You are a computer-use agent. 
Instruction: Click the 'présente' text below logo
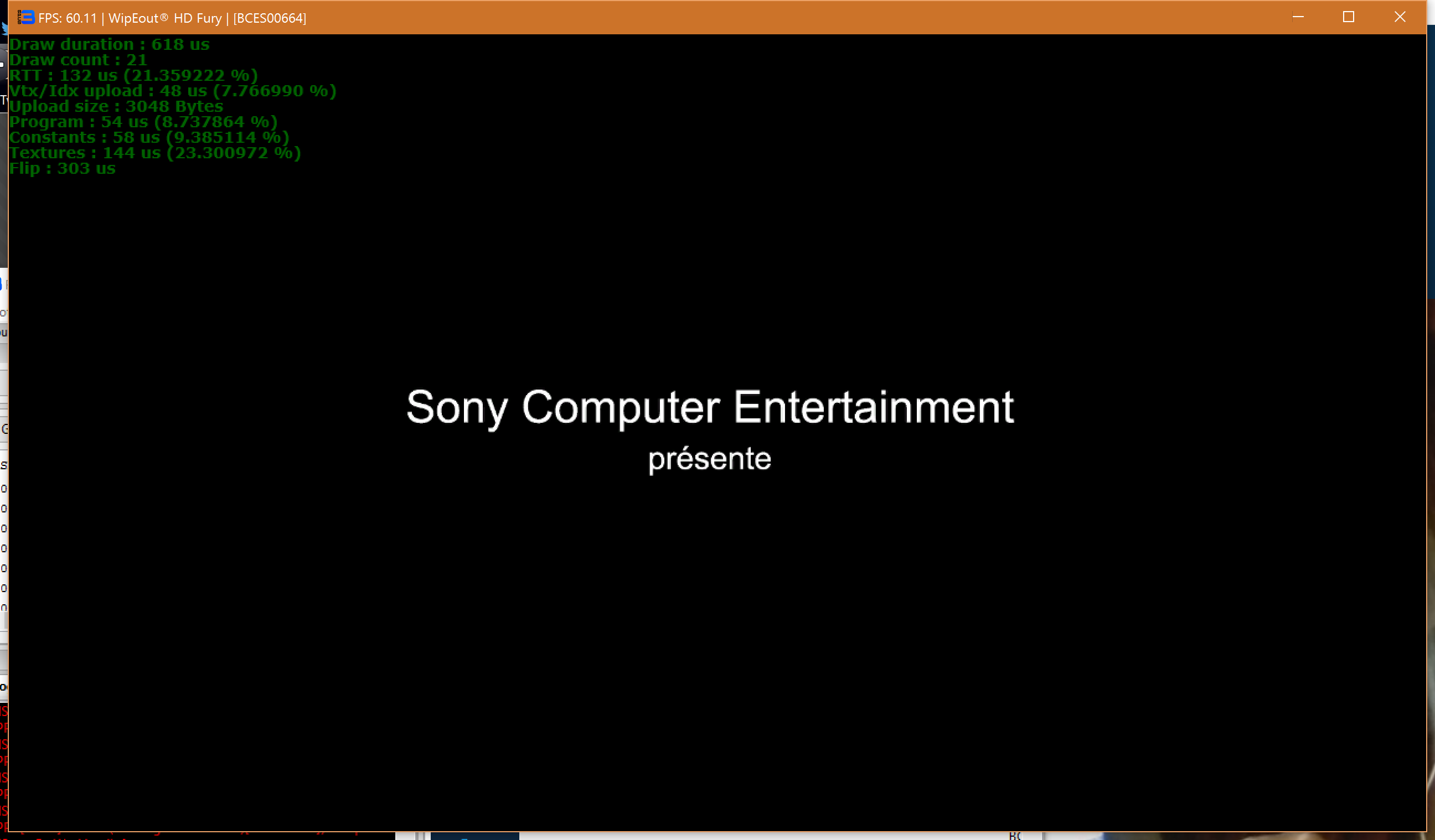coord(710,459)
